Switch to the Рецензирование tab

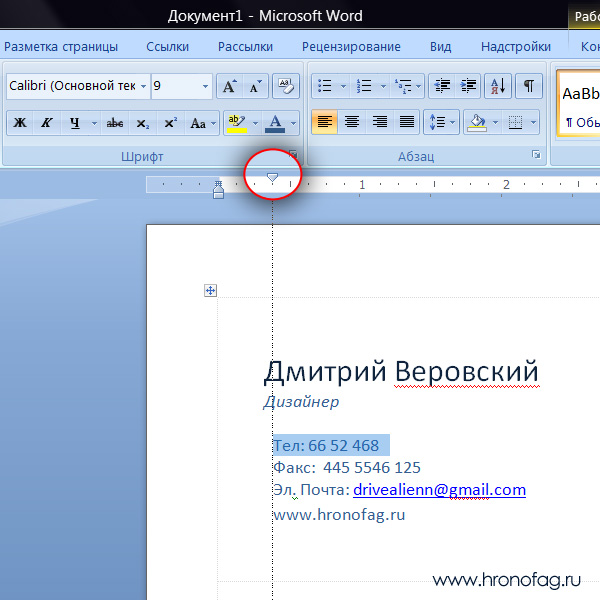tap(351, 46)
